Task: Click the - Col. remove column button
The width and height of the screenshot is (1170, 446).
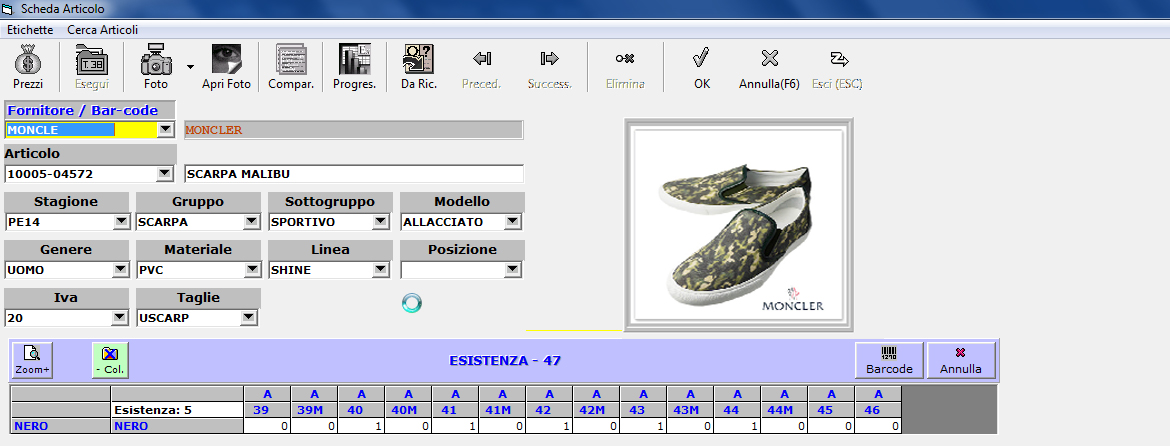Action: [110, 360]
